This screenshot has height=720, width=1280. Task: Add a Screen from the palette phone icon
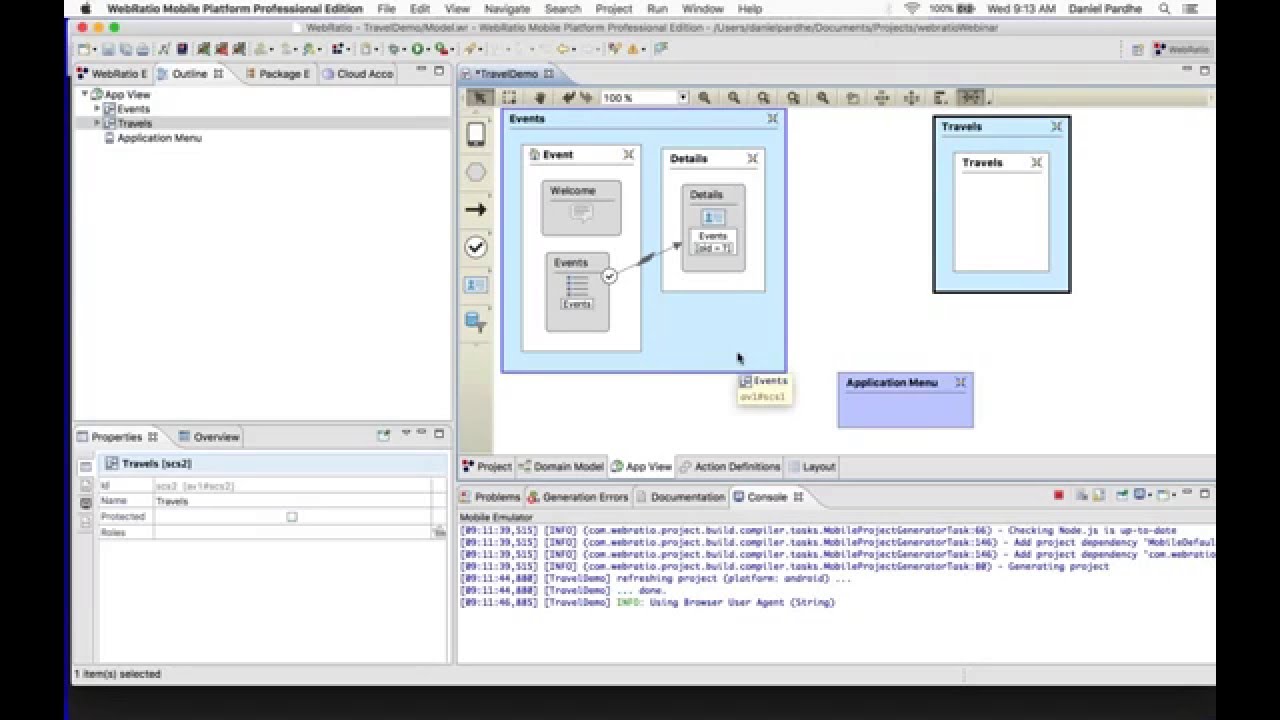click(x=476, y=135)
